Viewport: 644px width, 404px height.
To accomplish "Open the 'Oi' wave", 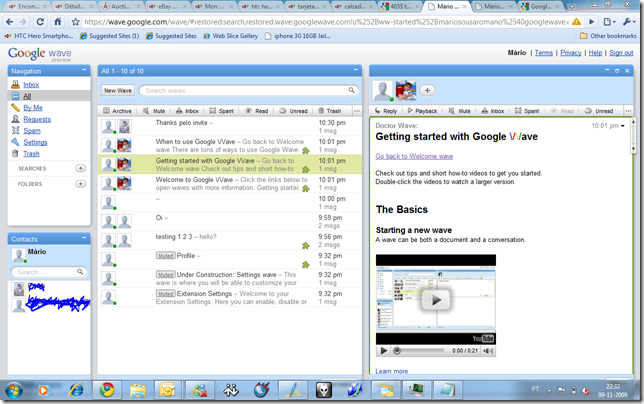I will 230,222.
